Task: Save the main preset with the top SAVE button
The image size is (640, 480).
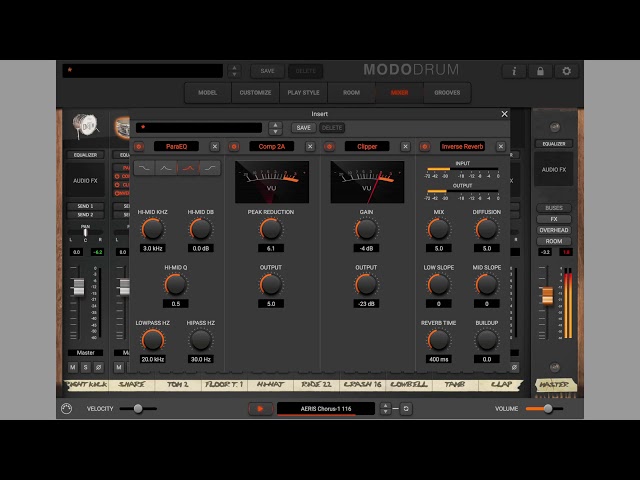Action: coord(267,71)
